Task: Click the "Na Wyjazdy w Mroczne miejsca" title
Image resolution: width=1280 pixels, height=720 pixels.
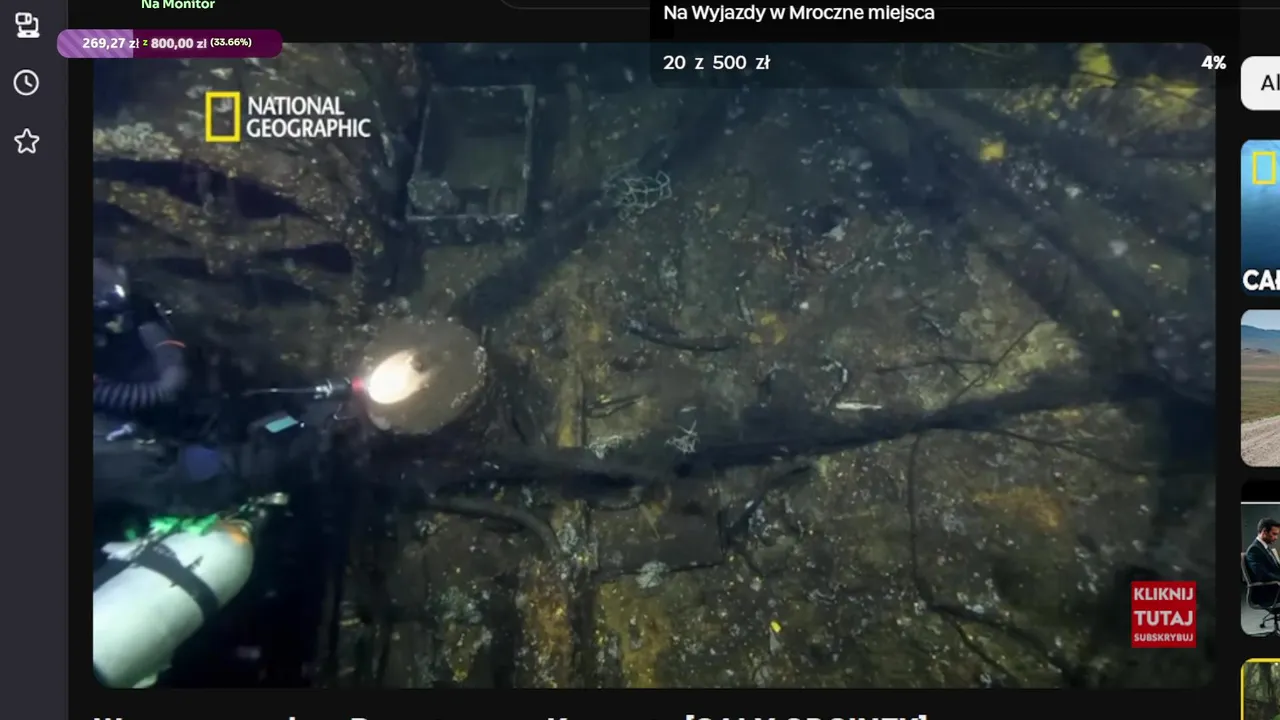Action: click(x=799, y=13)
